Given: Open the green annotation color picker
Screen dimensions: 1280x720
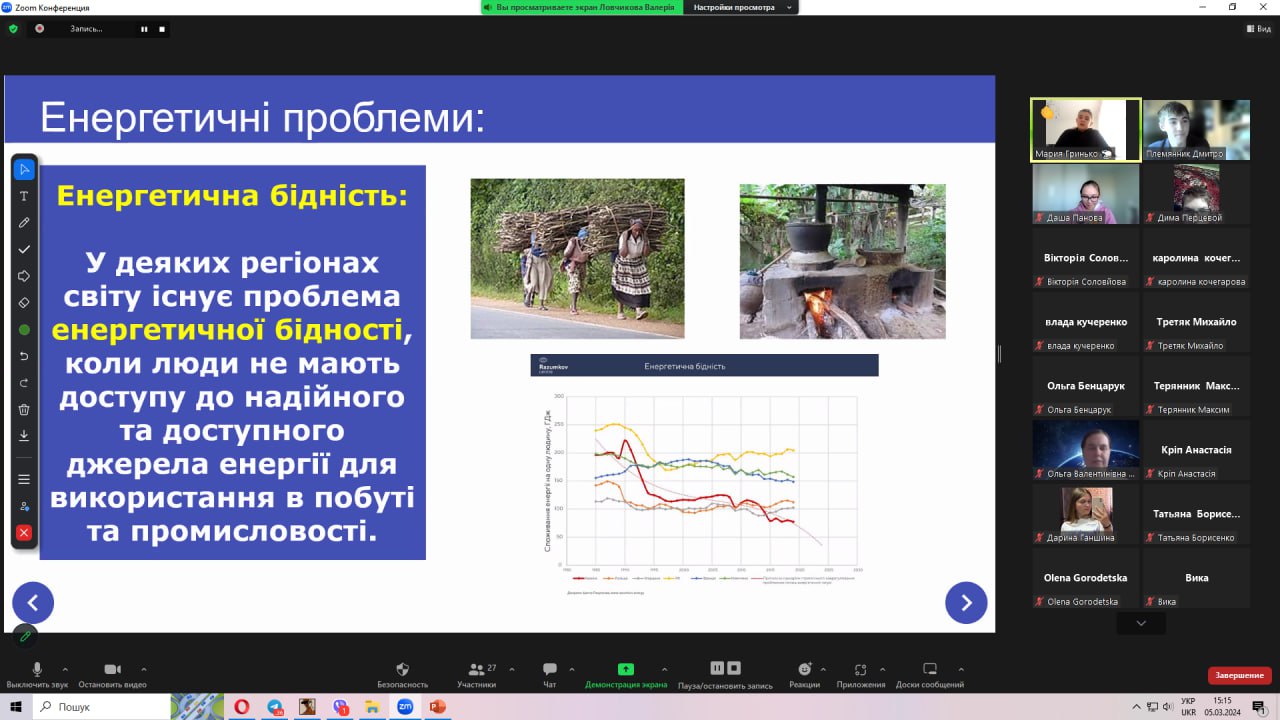Looking at the screenshot, I should click(24, 329).
